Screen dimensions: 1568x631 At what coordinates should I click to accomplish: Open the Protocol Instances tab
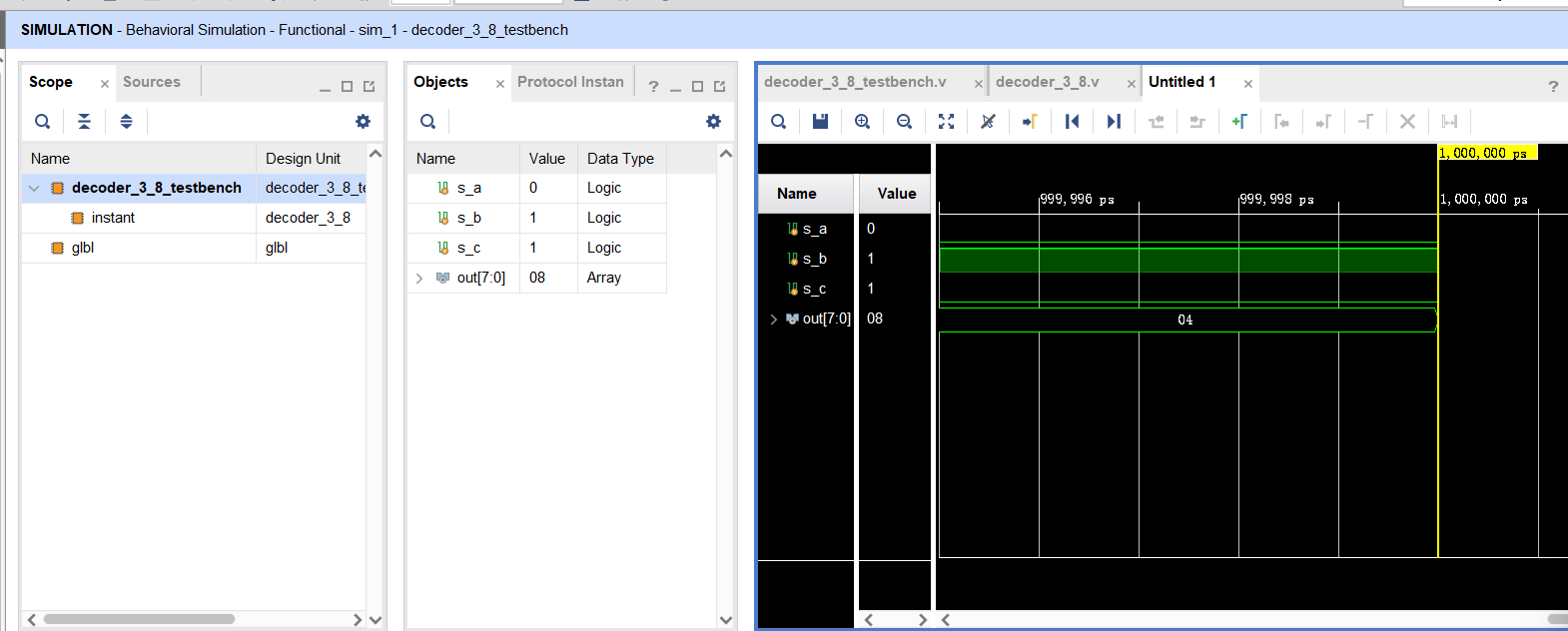570,82
